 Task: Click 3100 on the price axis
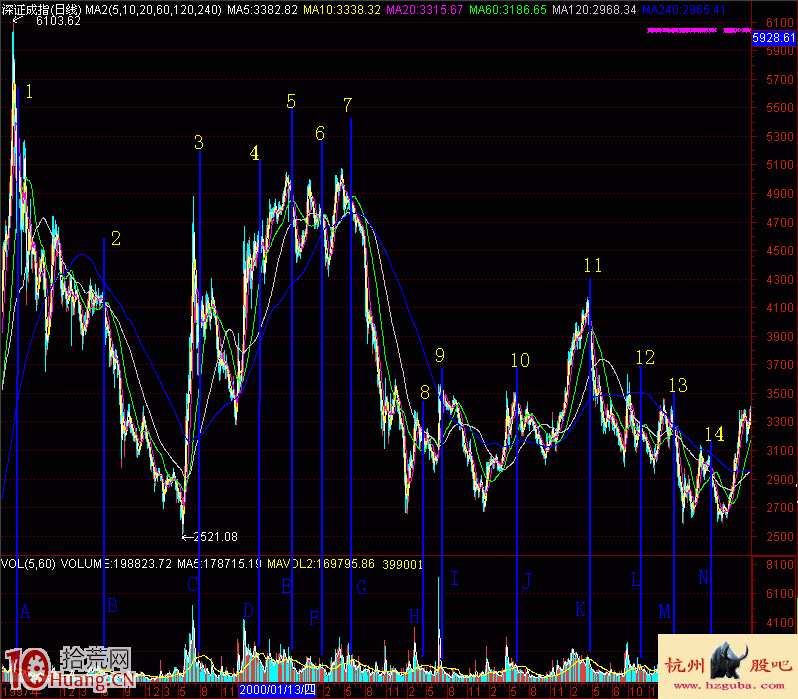[x=780, y=451]
